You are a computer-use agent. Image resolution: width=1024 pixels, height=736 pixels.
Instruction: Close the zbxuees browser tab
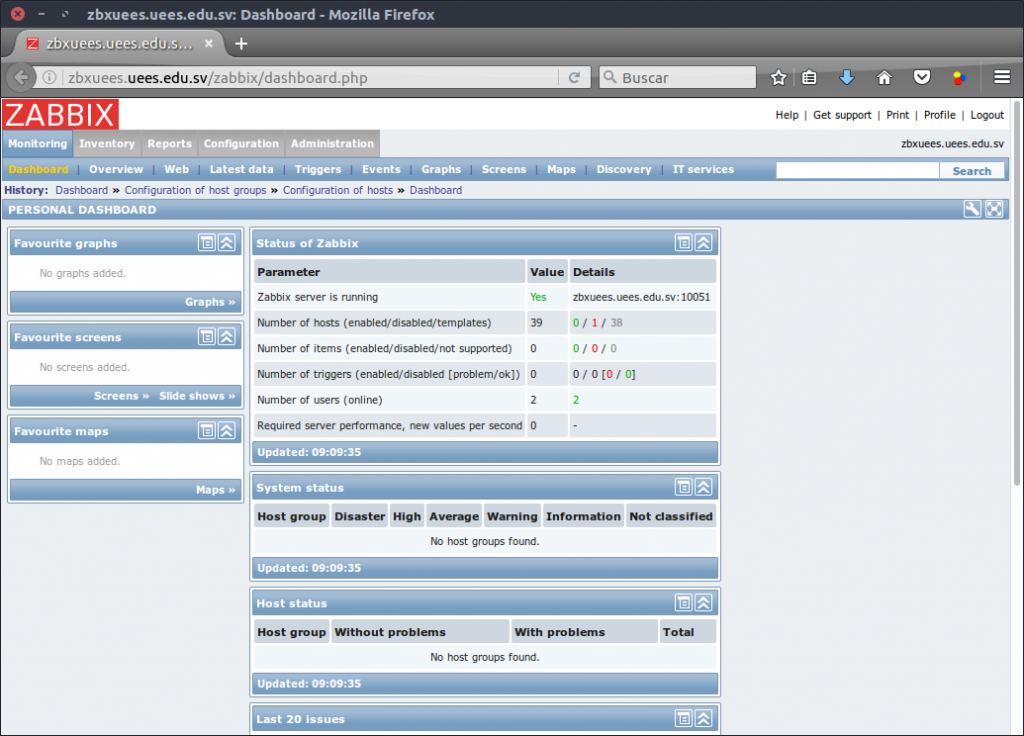pos(209,43)
